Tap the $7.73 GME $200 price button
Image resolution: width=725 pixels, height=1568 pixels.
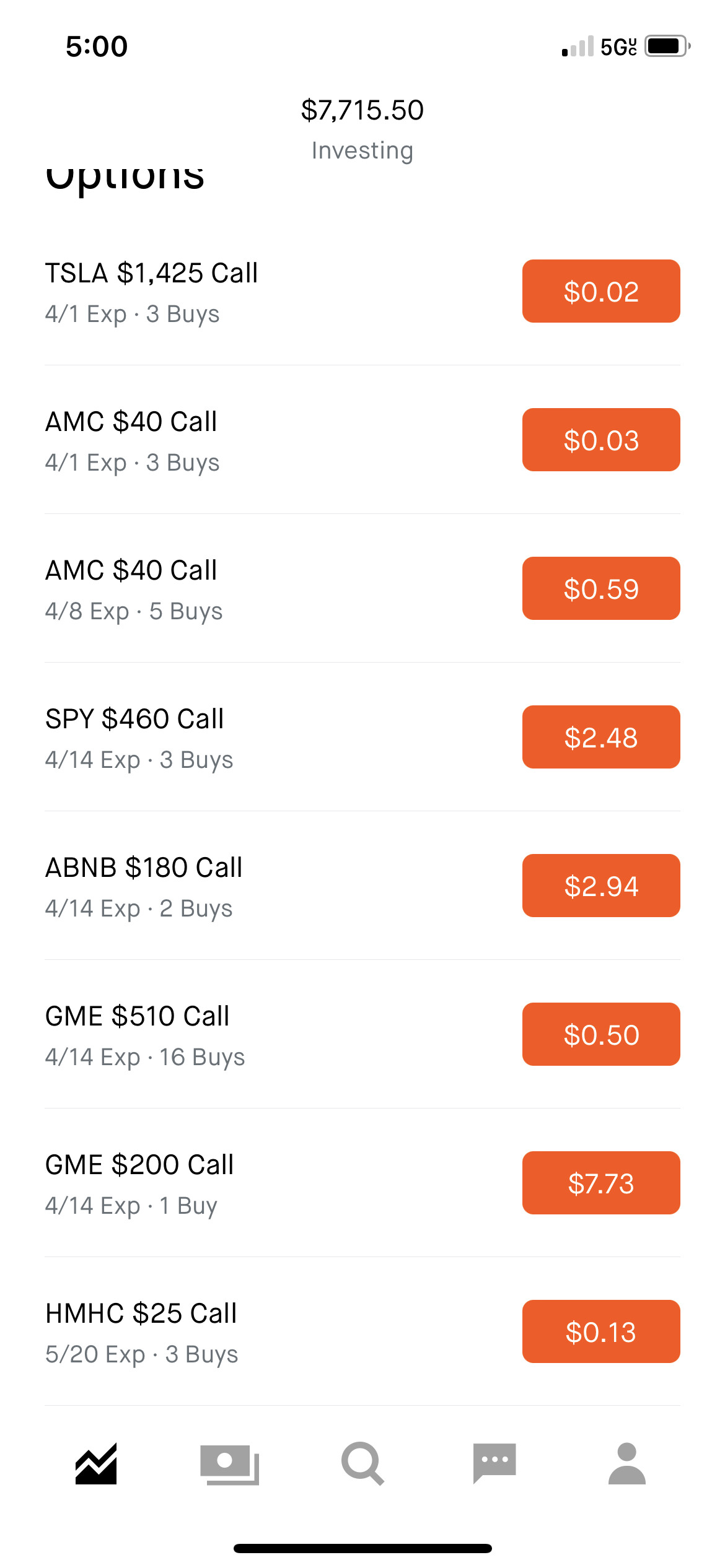[601, 1183]
